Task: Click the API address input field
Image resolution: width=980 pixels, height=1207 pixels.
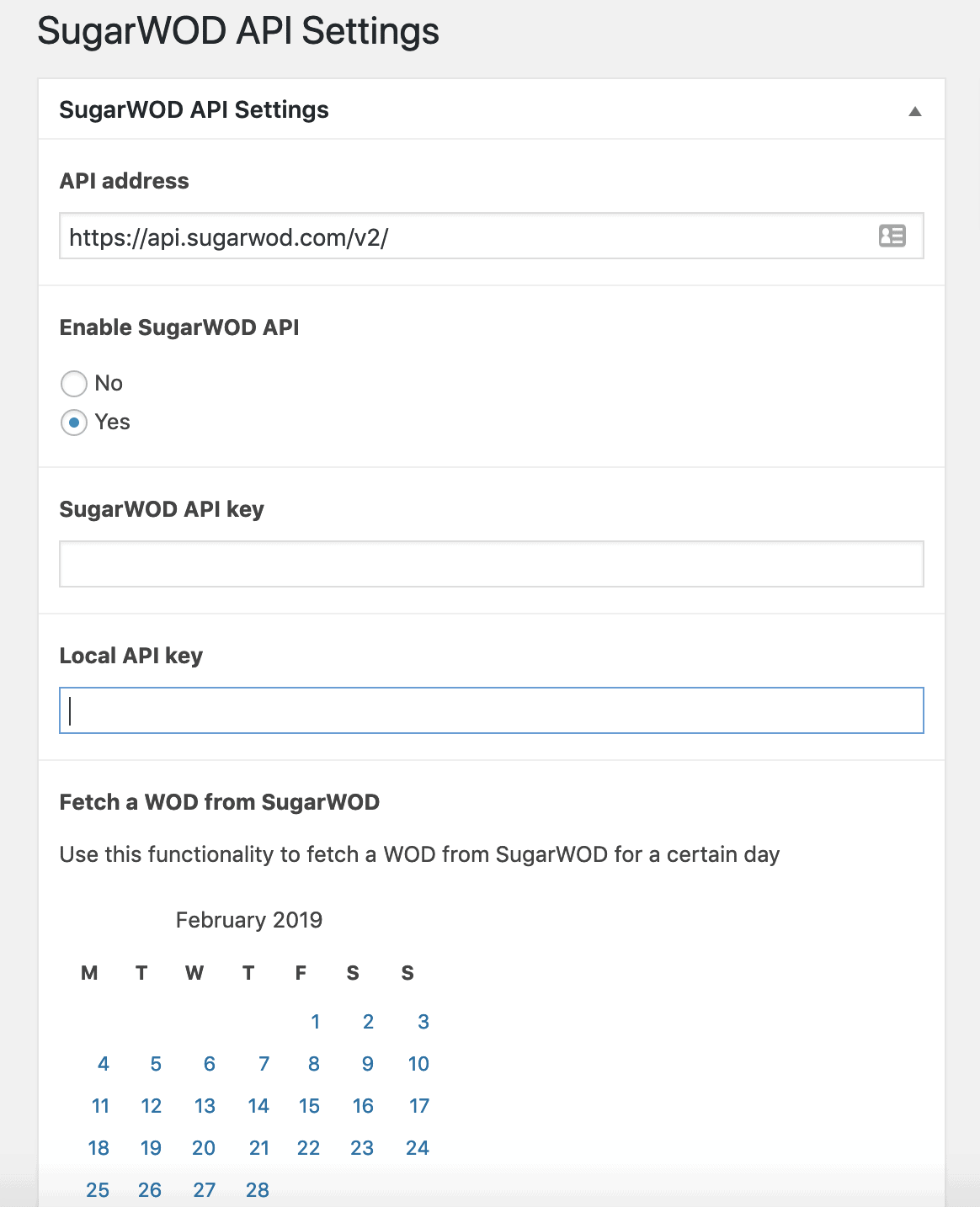Action: pyautogui.click(x=492, y=236)
